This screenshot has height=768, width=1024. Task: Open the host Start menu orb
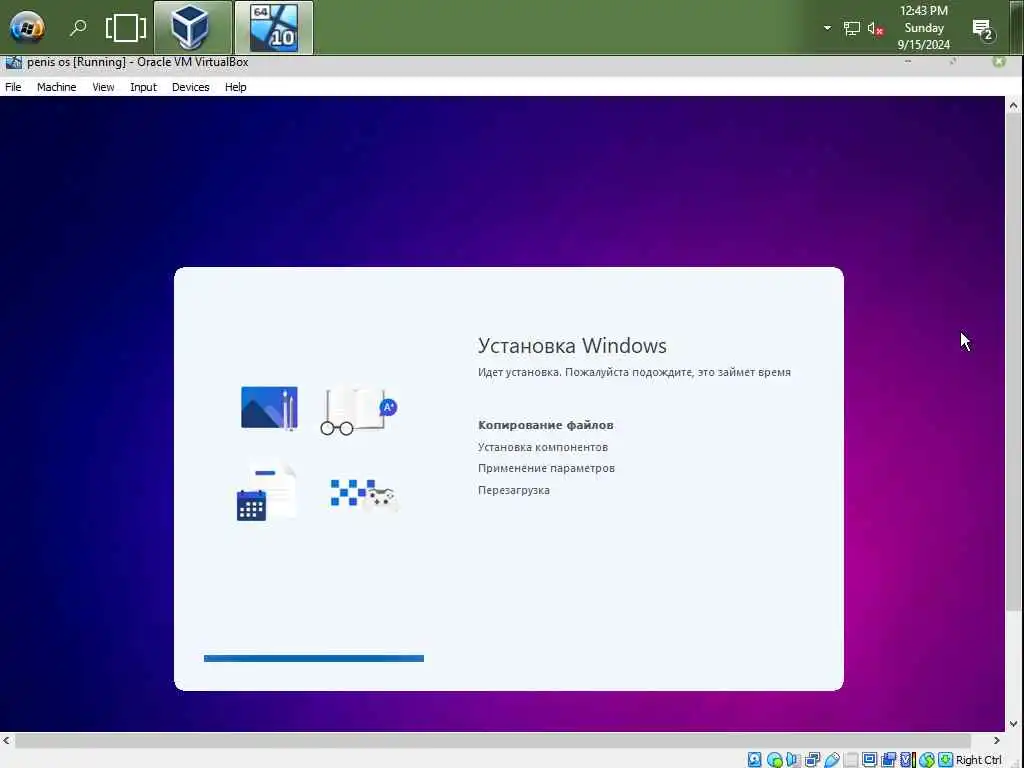coord(27,28)
